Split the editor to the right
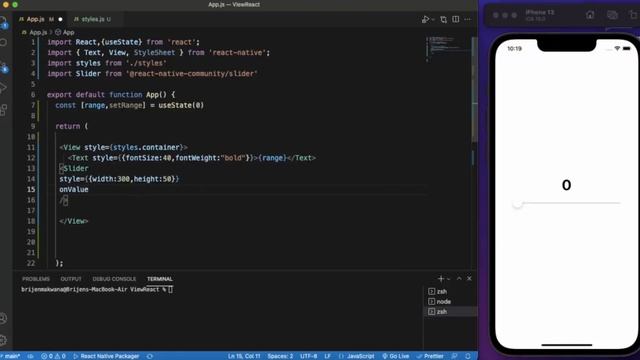Viewport: 640px width, 360px height. 456,19
